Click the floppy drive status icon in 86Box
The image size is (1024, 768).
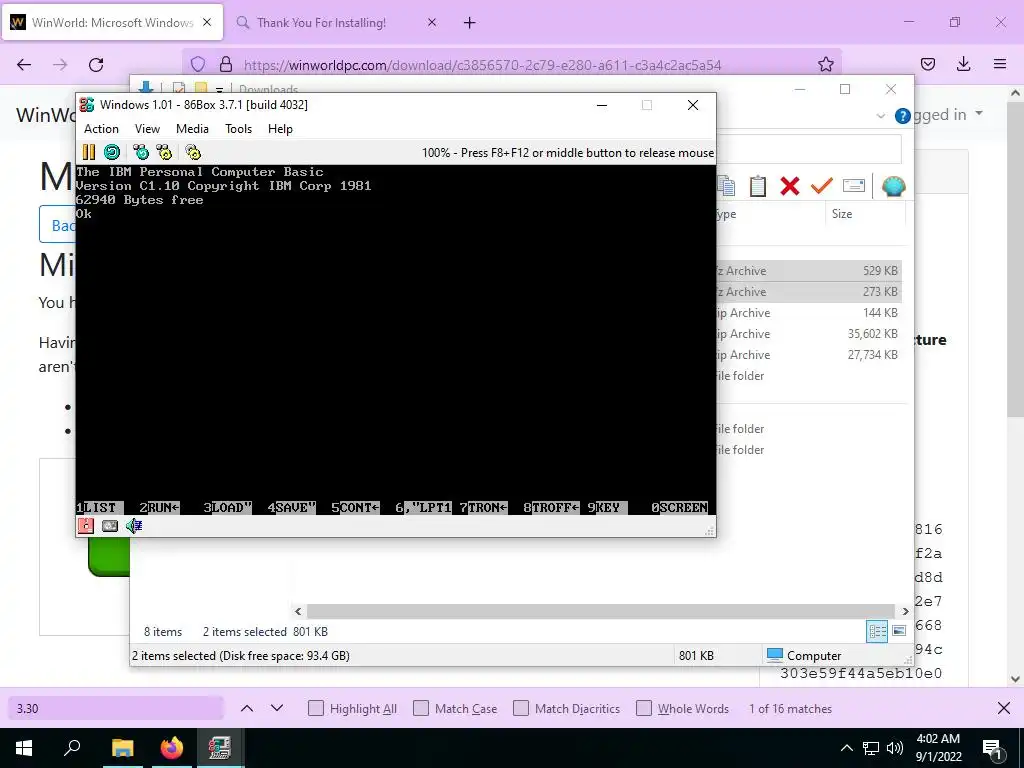click(86, 526)
